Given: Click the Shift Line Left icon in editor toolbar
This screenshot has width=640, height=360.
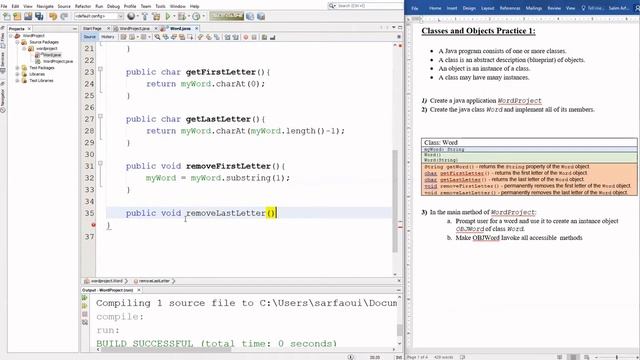Looking at the screenshot, I should tap(227, 37).
